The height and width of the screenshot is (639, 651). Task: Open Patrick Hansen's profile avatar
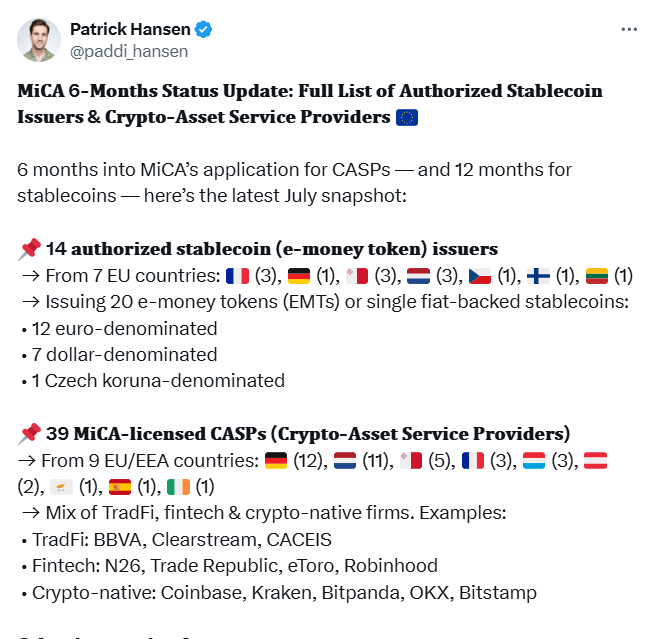click(x=38, y=38)
